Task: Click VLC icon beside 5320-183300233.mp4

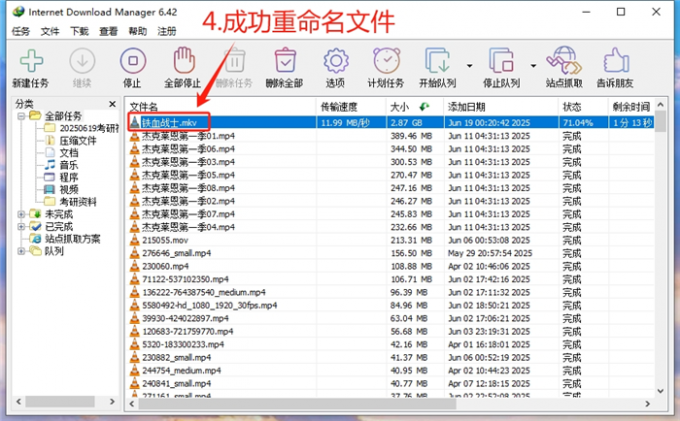Action: point(134,344)
